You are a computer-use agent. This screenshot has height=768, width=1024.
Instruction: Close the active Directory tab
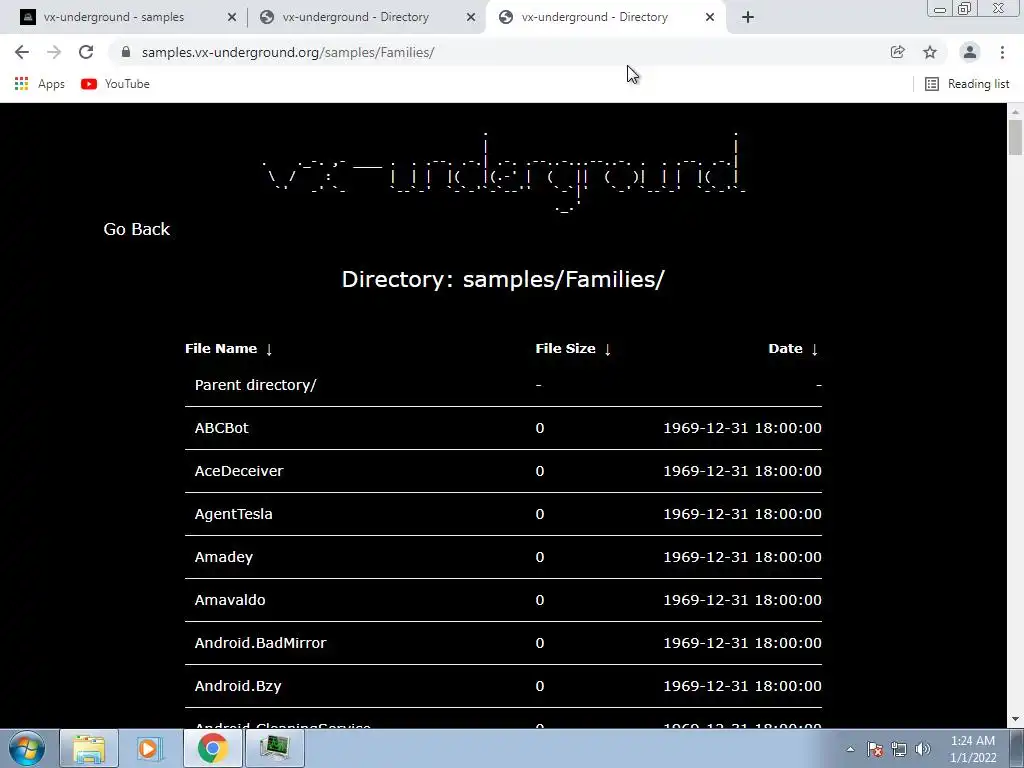[710, 17]
